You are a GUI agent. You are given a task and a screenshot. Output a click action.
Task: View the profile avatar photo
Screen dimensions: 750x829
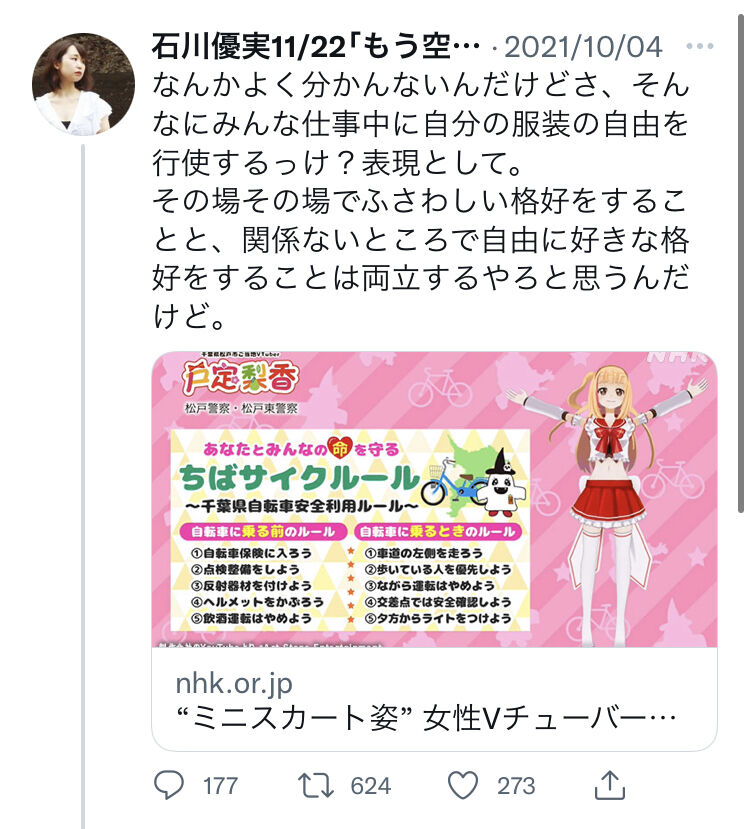click(84, 85)
